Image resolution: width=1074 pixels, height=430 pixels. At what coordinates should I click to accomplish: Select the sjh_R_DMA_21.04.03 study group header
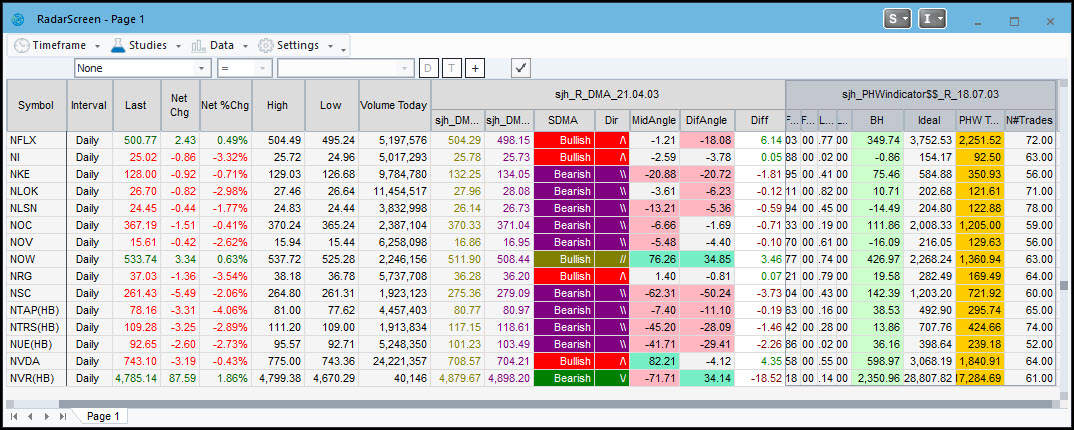(608, 94)
